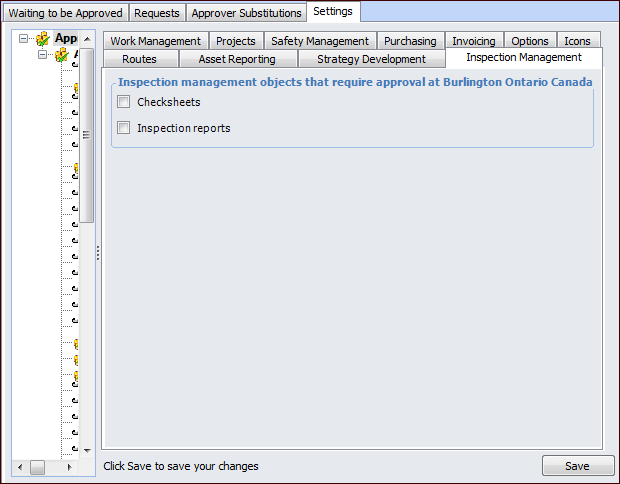This screenshot has width=620, height=484.
Task: Select the Routes tab
Action: pyautogui.click(x=140, y=59)
